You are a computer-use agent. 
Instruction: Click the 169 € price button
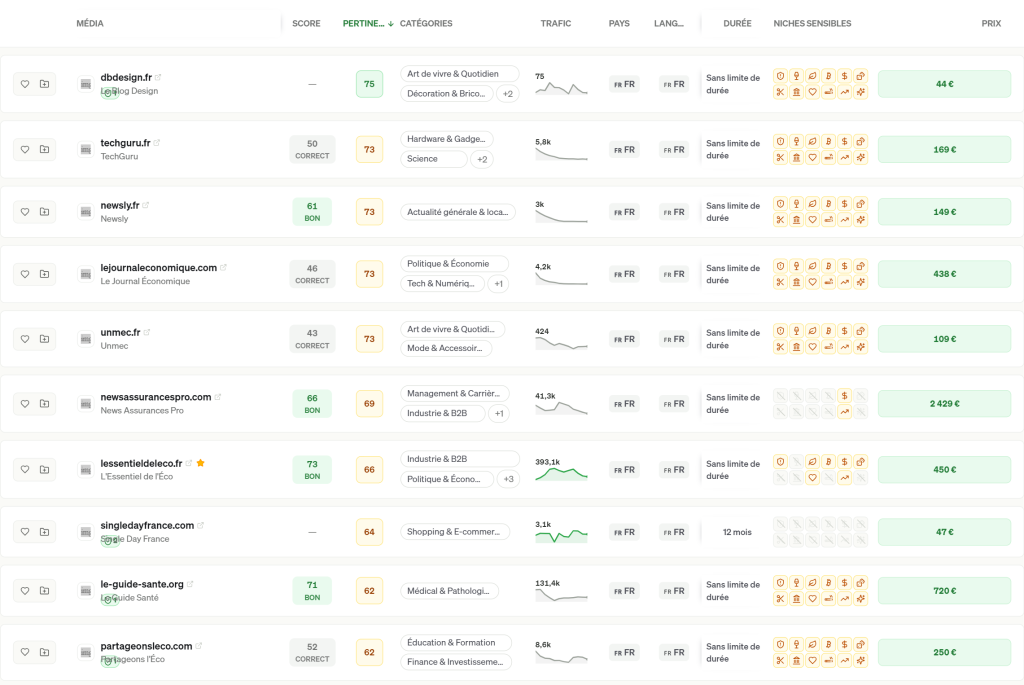tap(944, 150)
